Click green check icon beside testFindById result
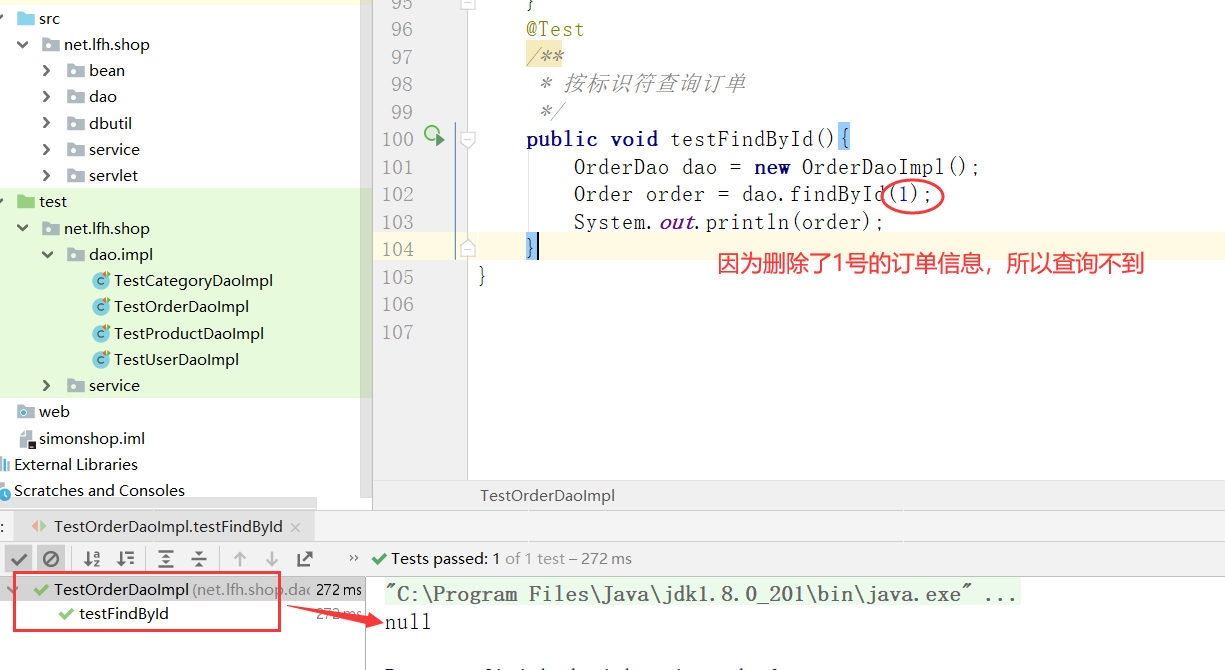This screenshot has height=670, width=1225. 67,614
